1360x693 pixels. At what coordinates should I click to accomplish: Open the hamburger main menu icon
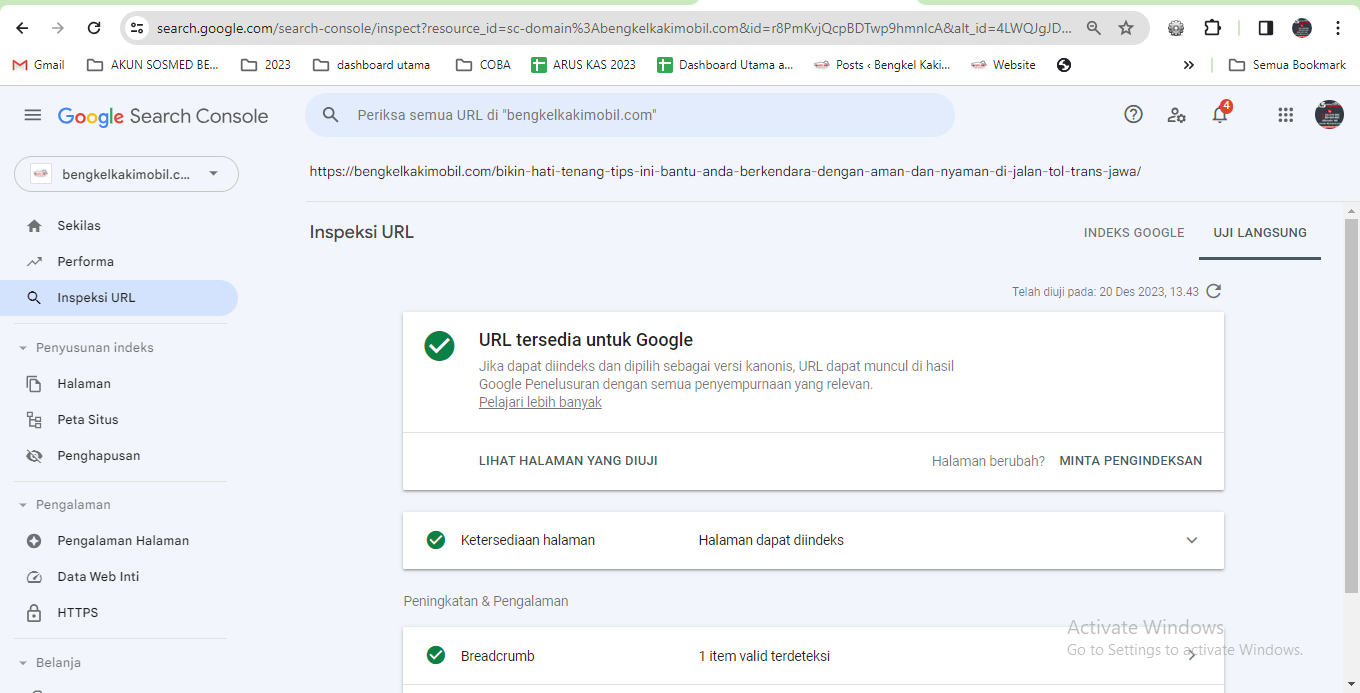click(33, 115)
